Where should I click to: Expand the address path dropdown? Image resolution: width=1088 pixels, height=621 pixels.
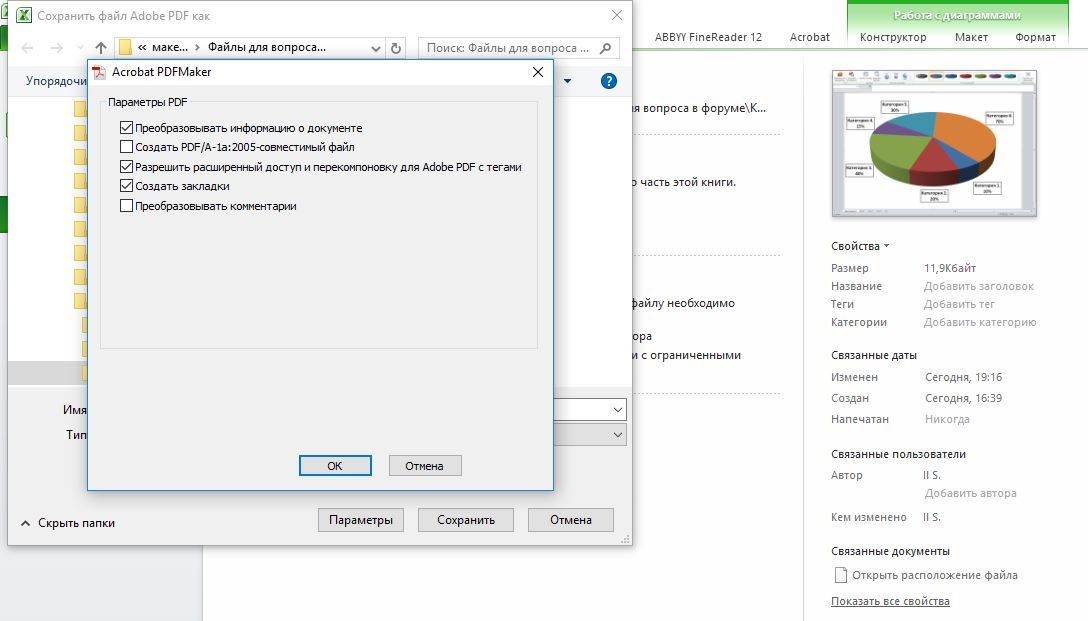click(375, 48)
